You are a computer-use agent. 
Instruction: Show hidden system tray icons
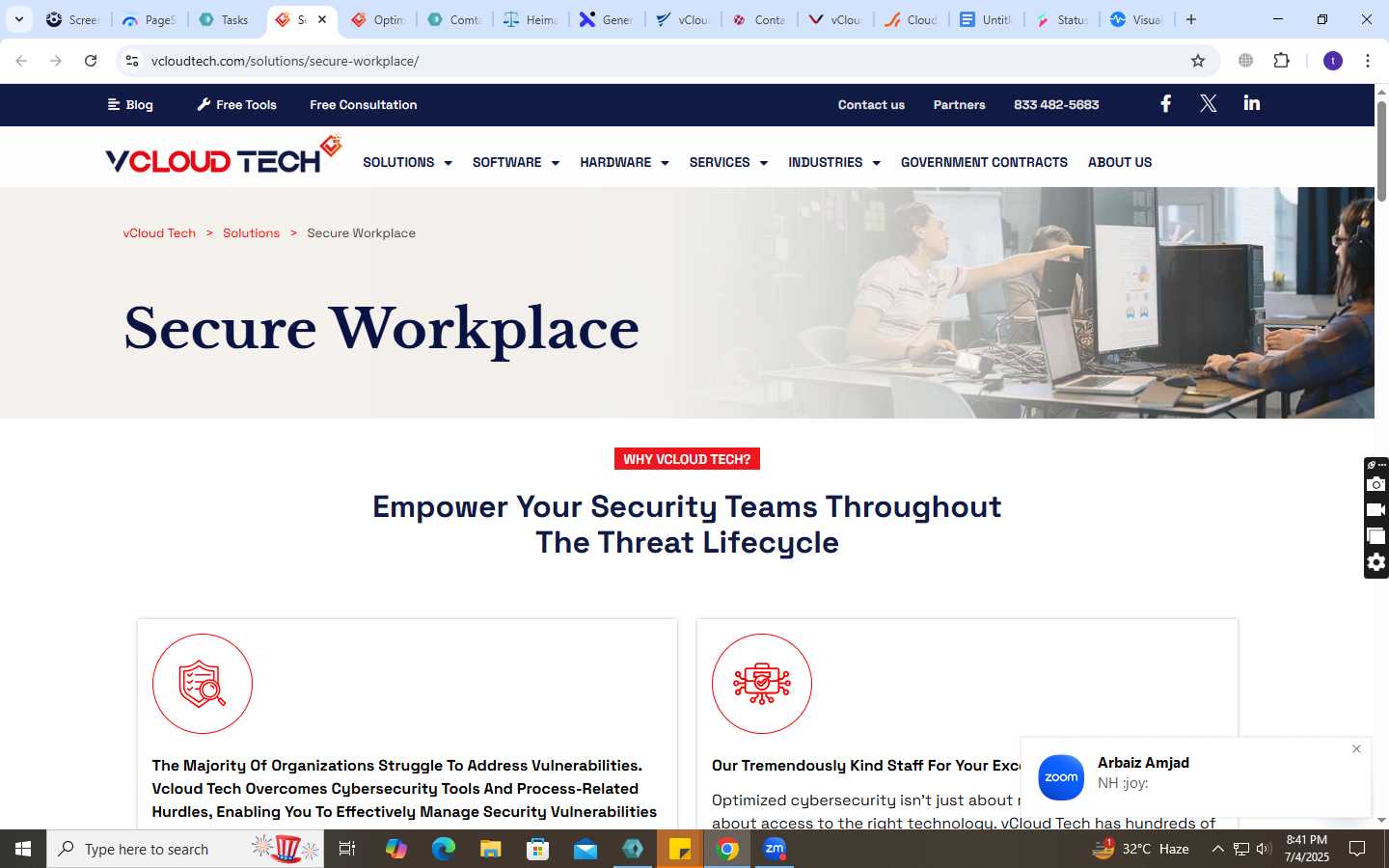(1217, 849)
